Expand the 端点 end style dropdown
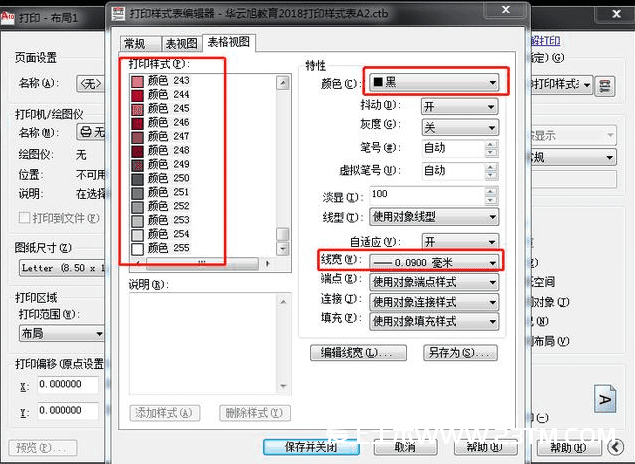The height and width of the screenshot is (464, 635). [x=433, y=282]
